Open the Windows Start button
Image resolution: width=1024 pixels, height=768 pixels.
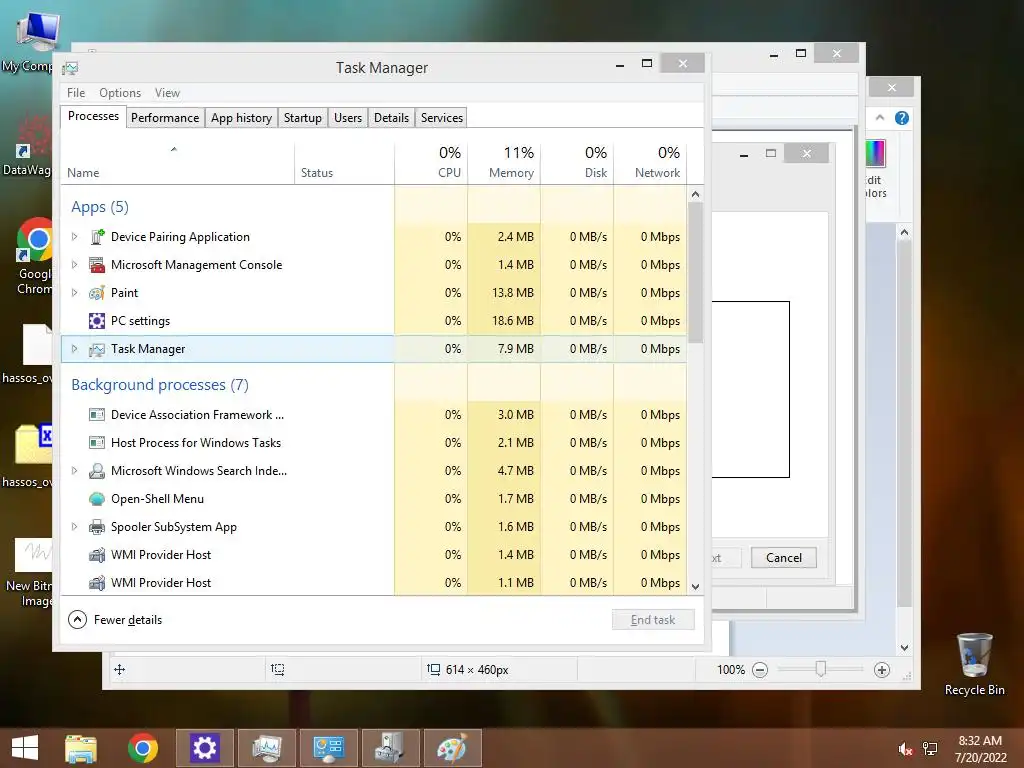coord(25,748)
